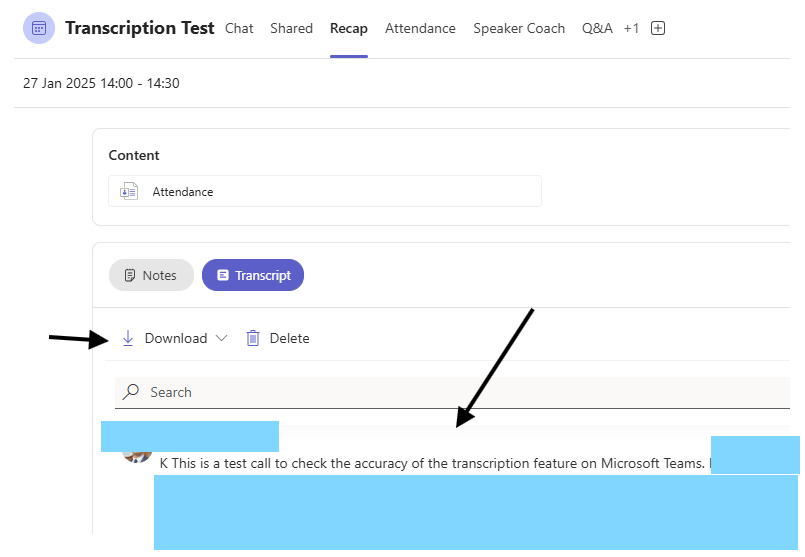
Task: Open the Attendance content file
Action: point(324,191)
